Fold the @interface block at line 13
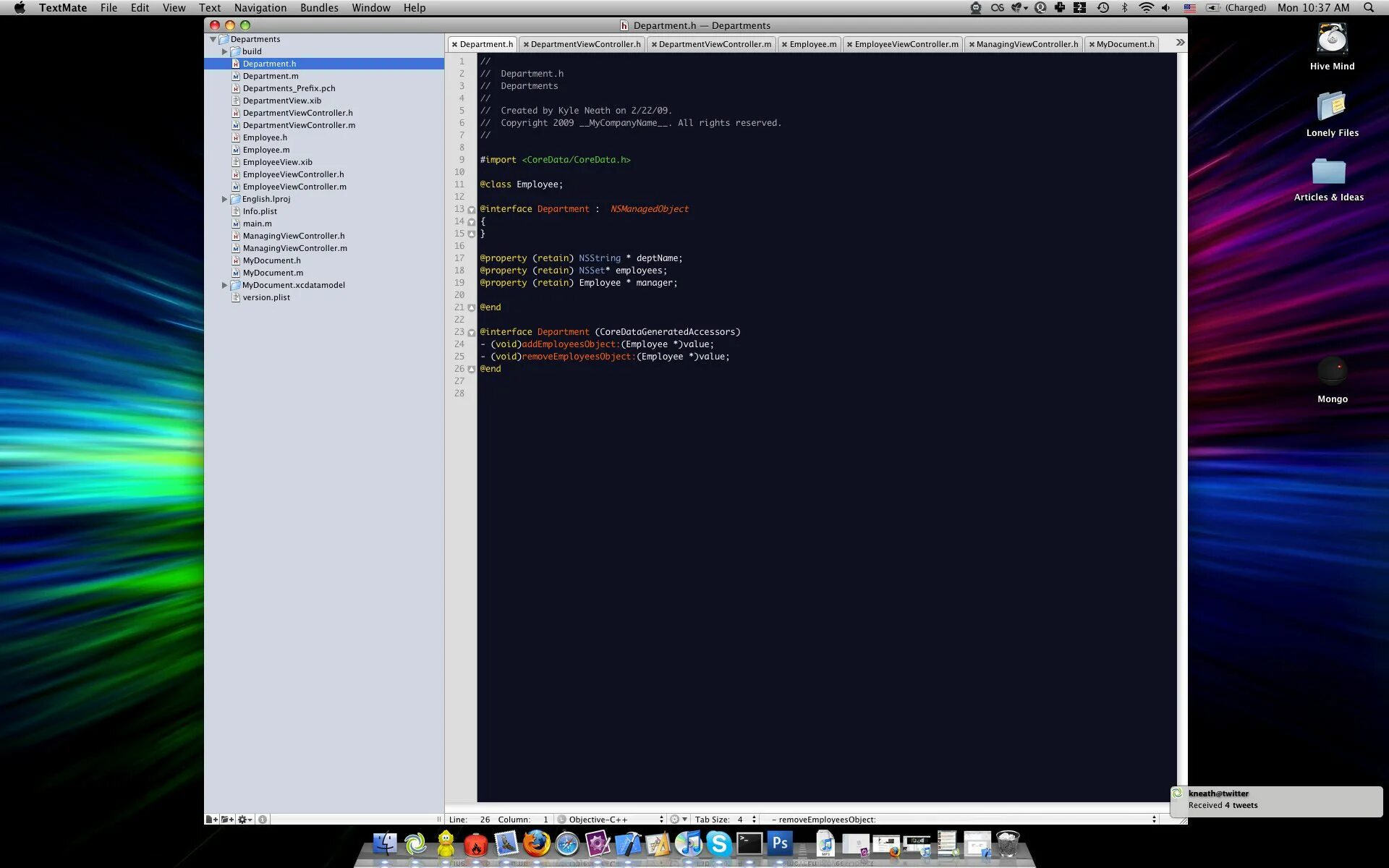Image resolution: width=1389 pixels, height=868 pixels. click(x=472, y=210)
